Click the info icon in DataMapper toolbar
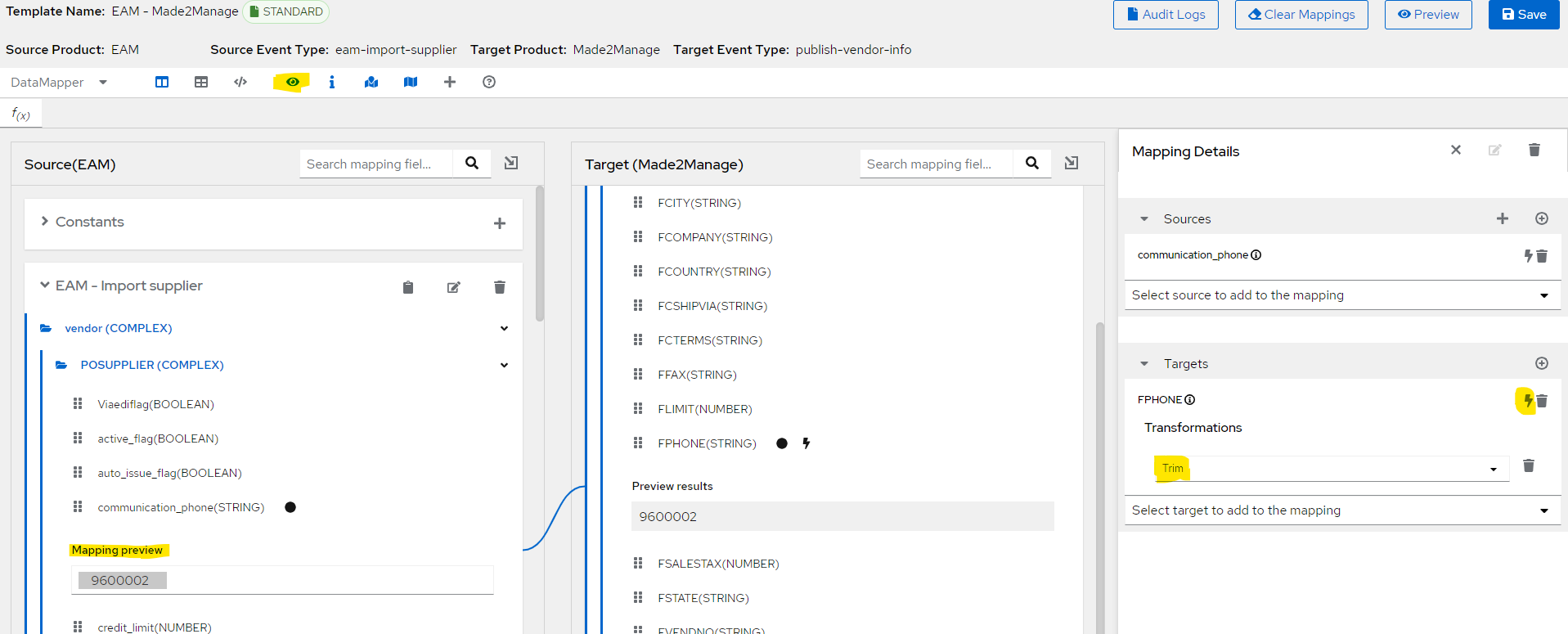This screenshot has height=634, width=1568. point(331,82)
